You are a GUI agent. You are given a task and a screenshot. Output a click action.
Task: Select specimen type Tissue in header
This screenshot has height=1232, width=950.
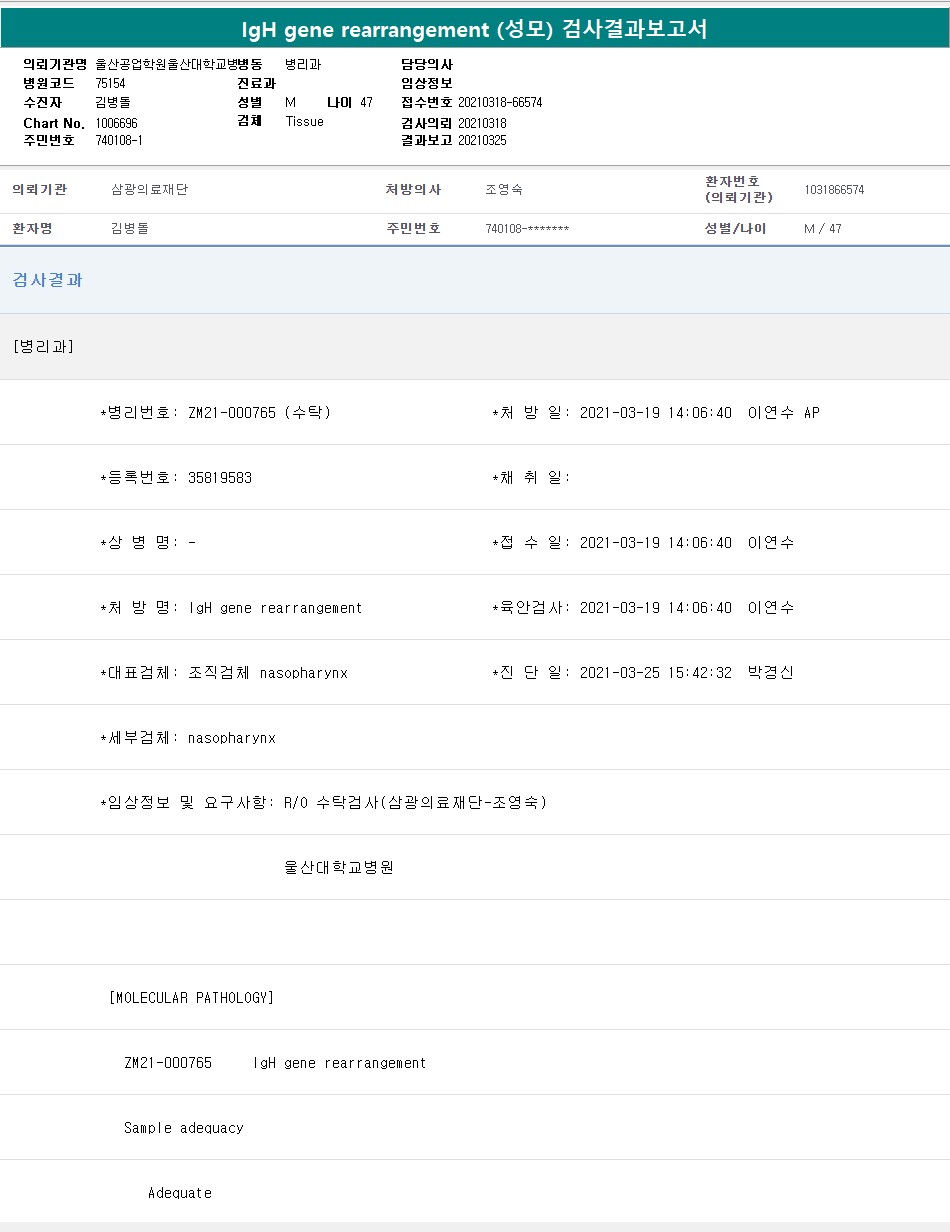tap(304, 122)
